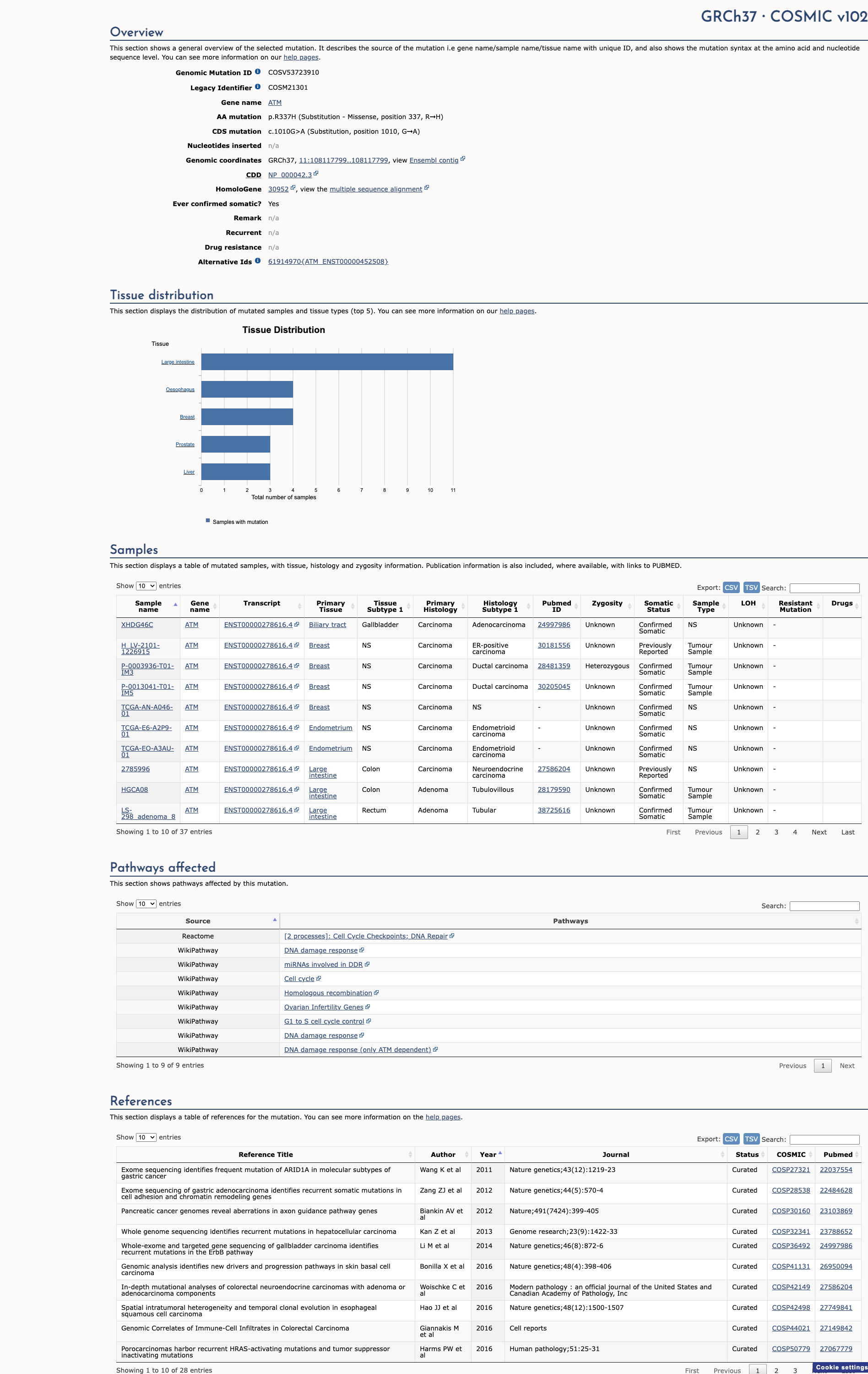Image resolution: width=868 pixels, height=1374 pixels.
Task: Sort Samples table by Histology Subtype 1
Action: click(500, 606)
